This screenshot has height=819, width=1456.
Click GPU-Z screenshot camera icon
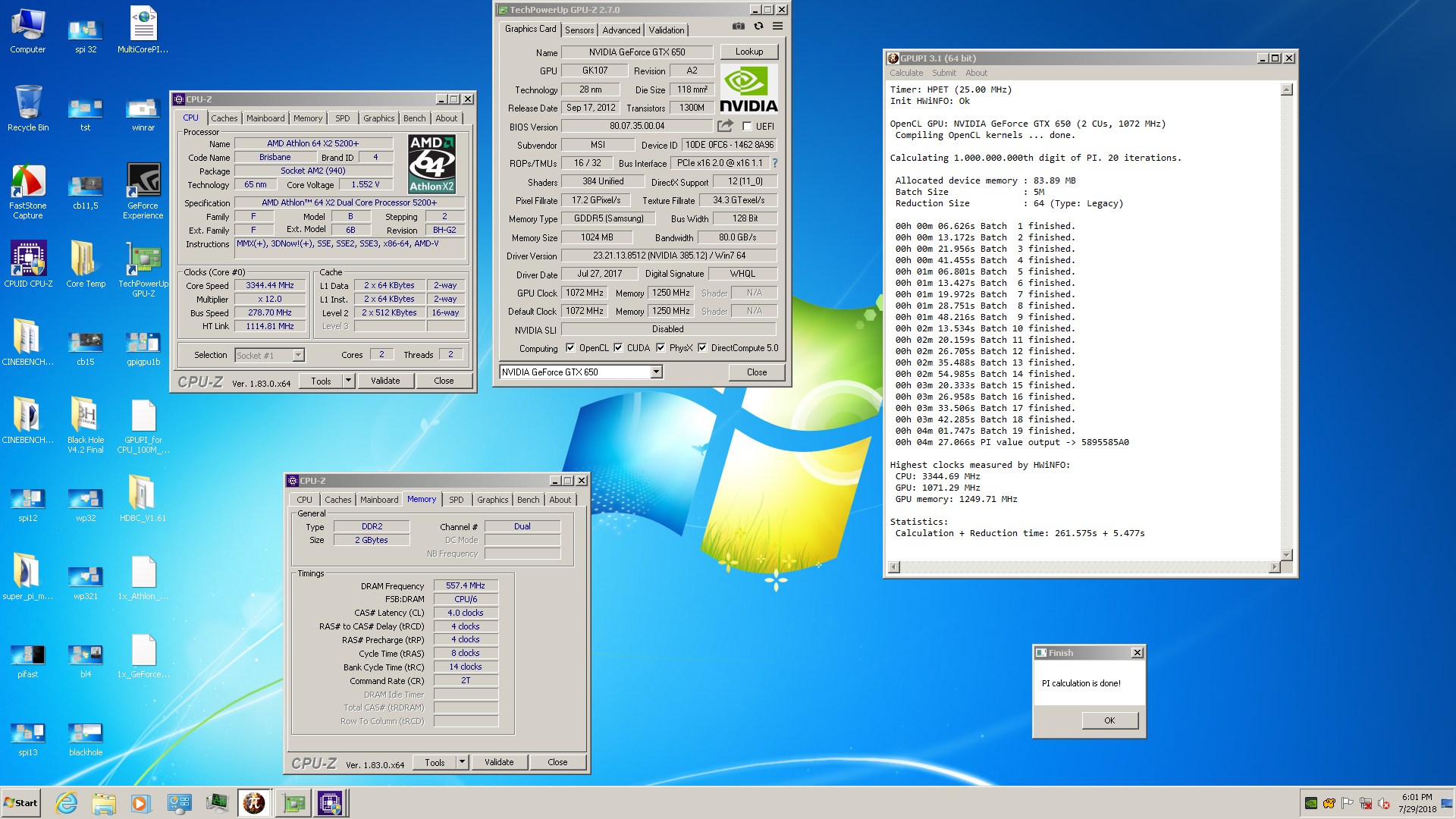(738, 27)
